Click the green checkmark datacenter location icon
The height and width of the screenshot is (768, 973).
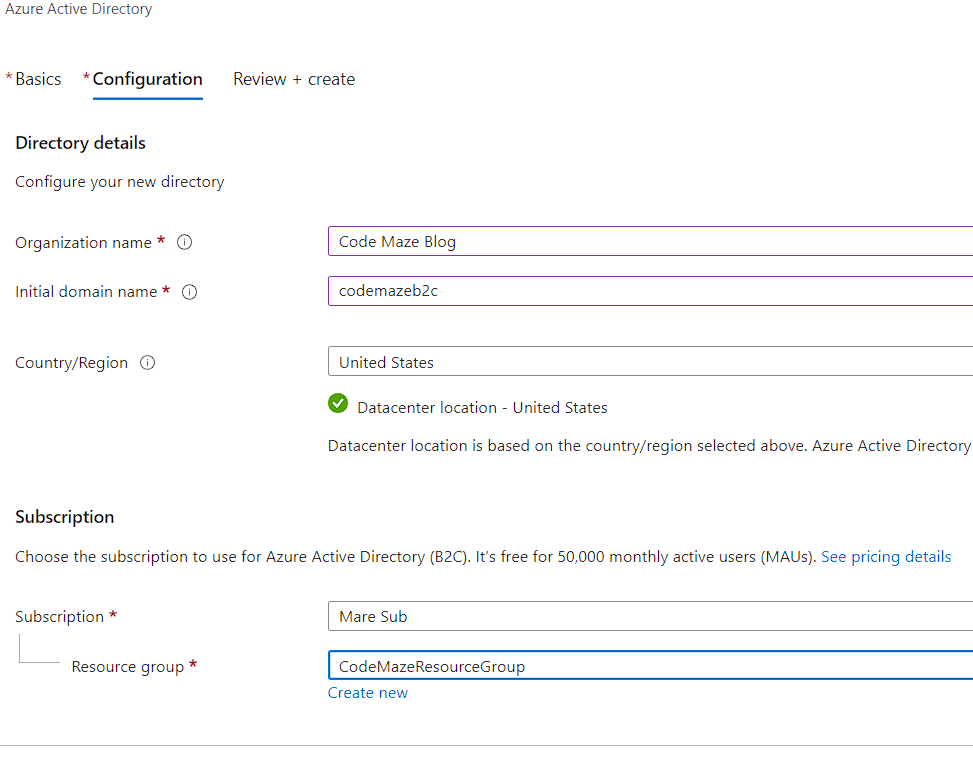(338, 404)
